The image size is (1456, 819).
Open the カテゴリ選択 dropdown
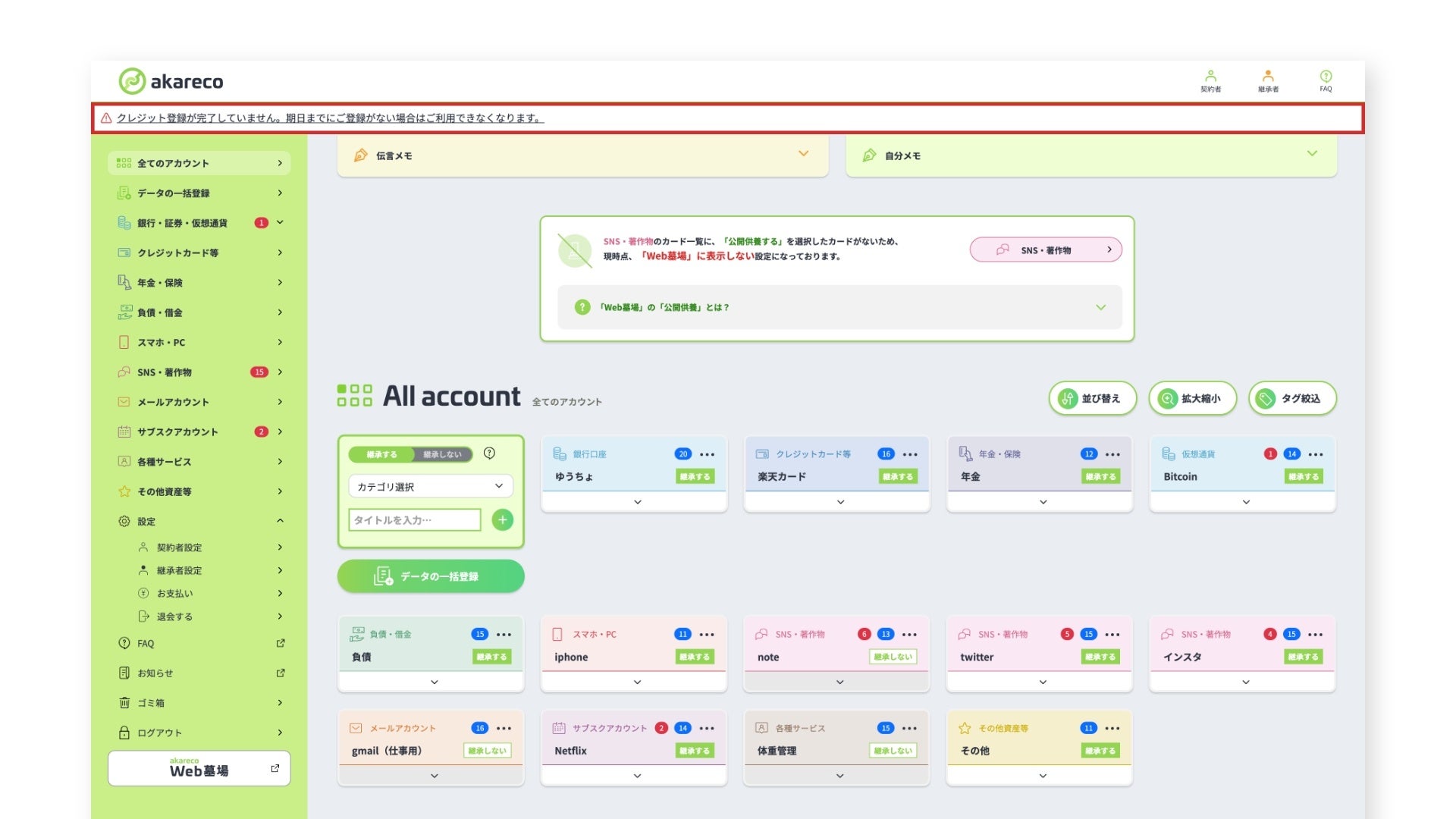[430, 486]
